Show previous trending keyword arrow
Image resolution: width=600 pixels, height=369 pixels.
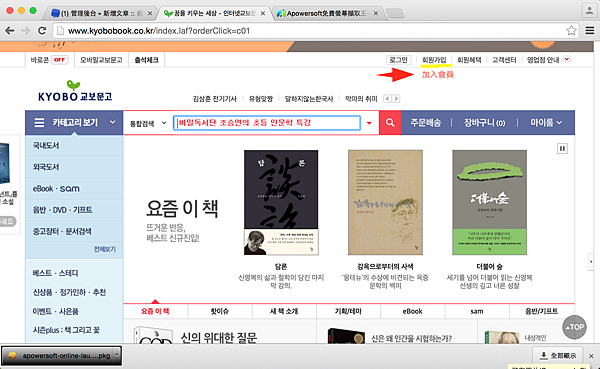click(387, 99)
